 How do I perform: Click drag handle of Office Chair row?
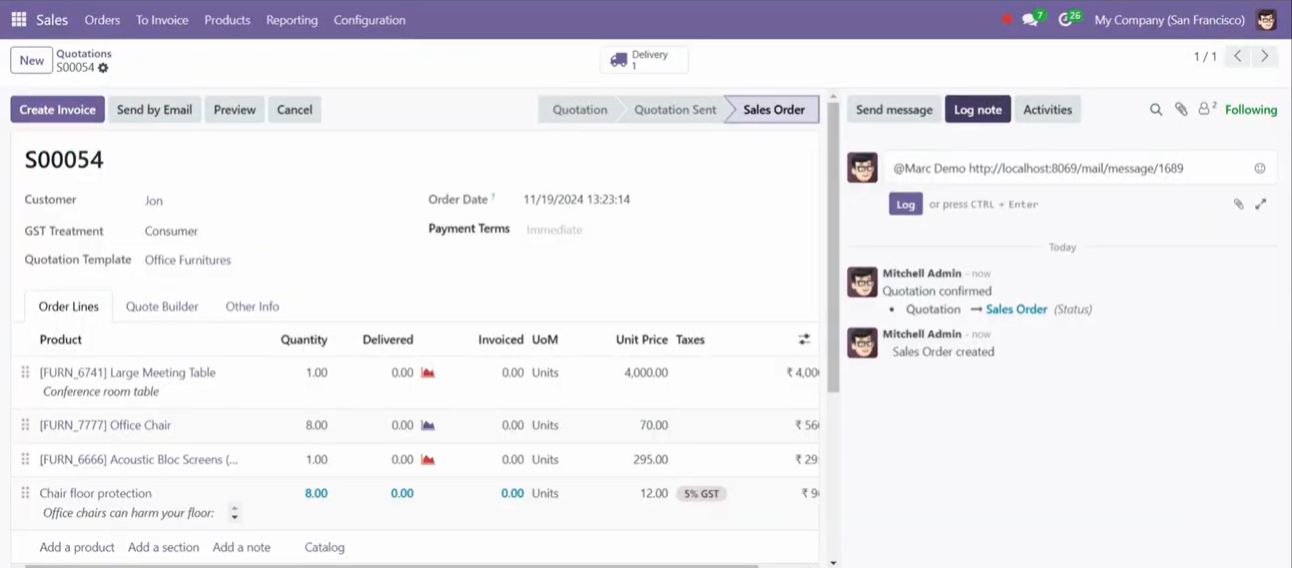(x=25, y=425)
